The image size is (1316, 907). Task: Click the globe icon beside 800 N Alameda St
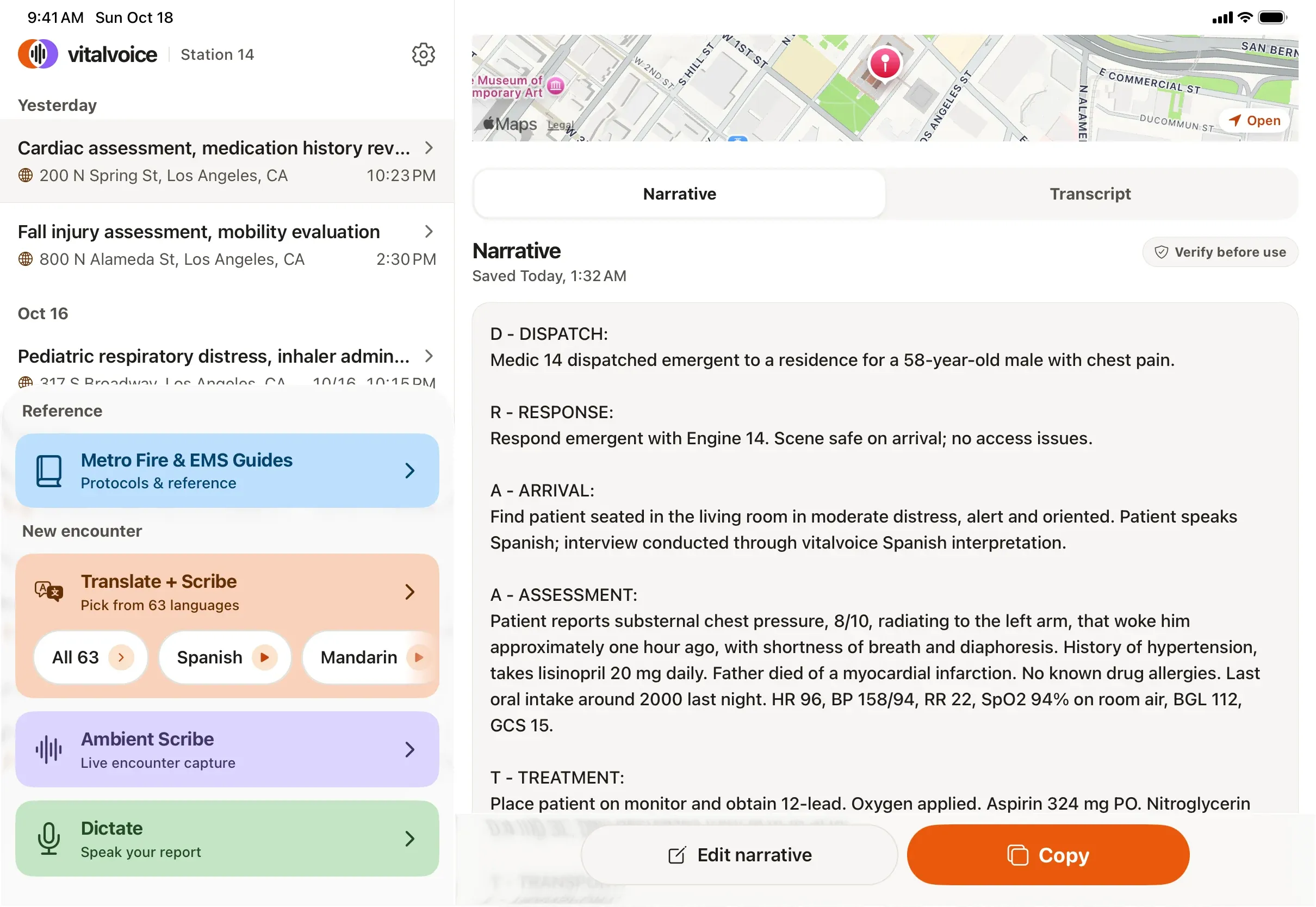[26, 259]
